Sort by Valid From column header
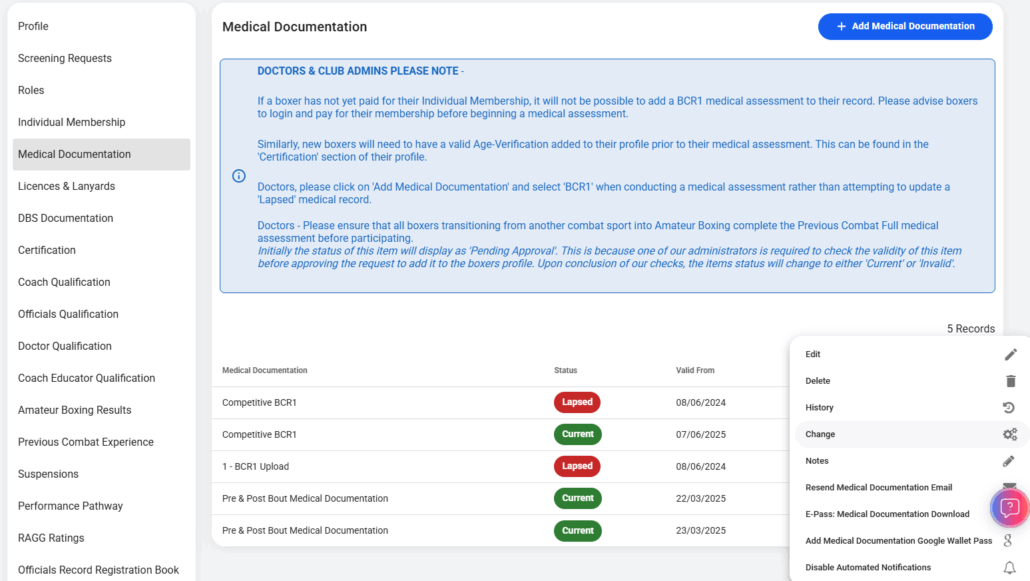The image size is (1030, 581). coord(694,370)
